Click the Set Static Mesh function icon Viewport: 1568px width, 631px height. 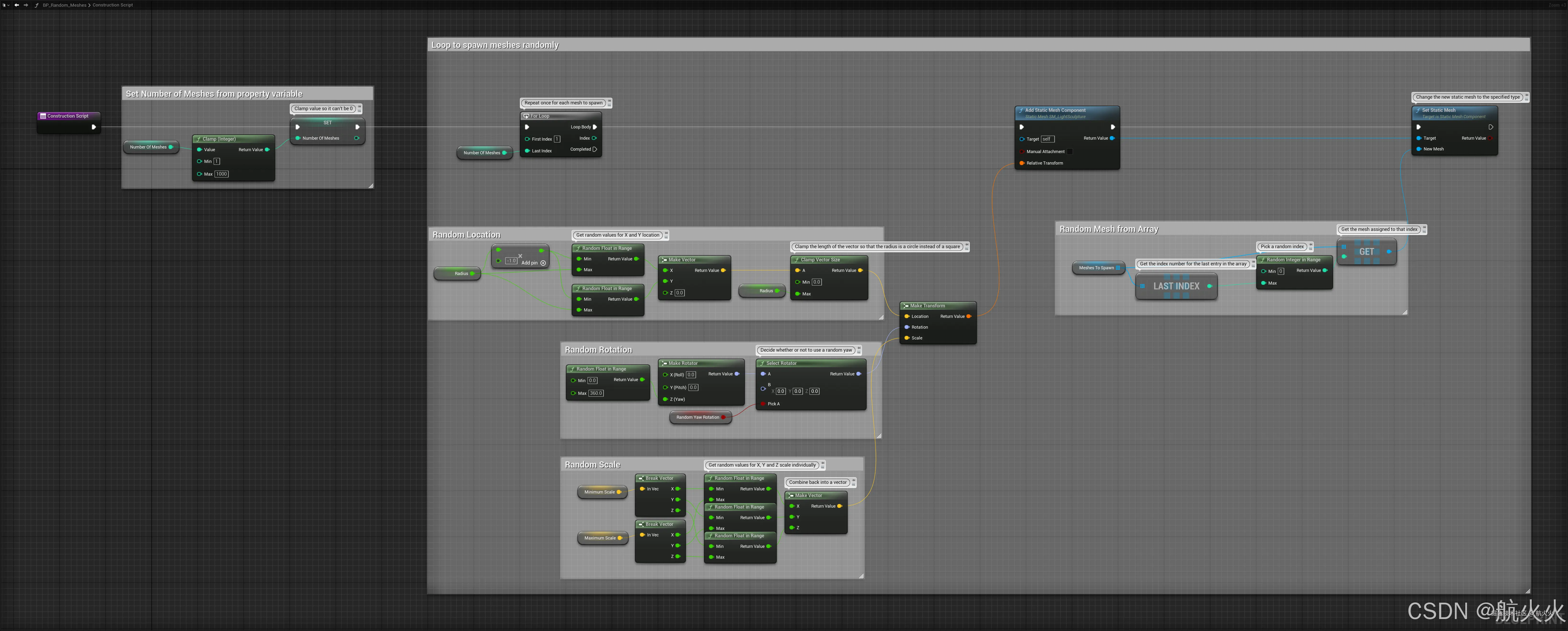coord(1418,111)
